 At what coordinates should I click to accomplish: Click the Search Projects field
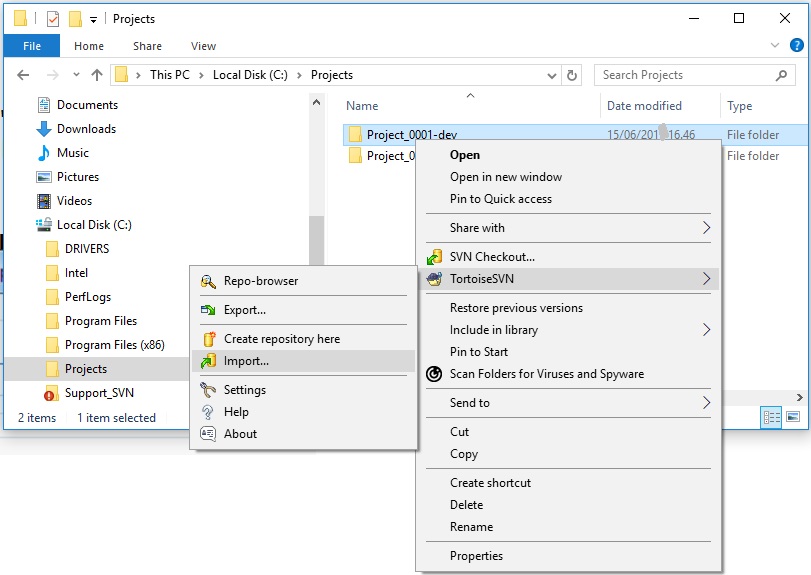[x=695, y=75]
